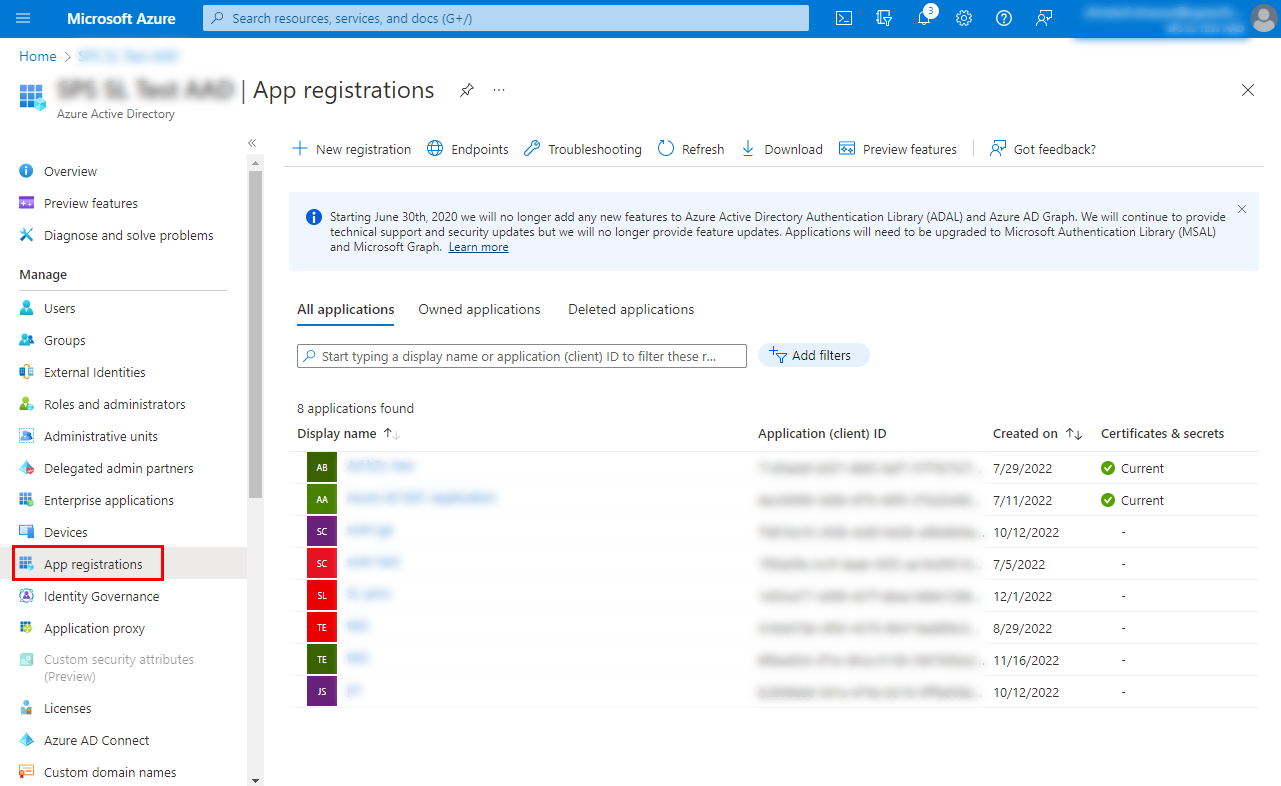Focus the application name filter box
Image resolution: width=1281 pixels, height=786 pixels.
(522, 356)
